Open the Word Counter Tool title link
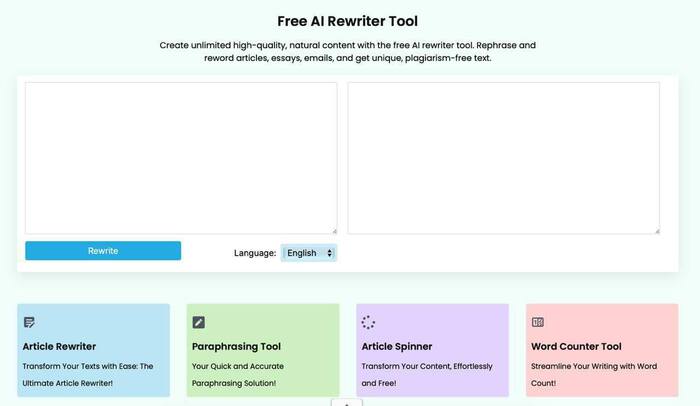This screenshot has width=700, height=406. tap(576, 347)
